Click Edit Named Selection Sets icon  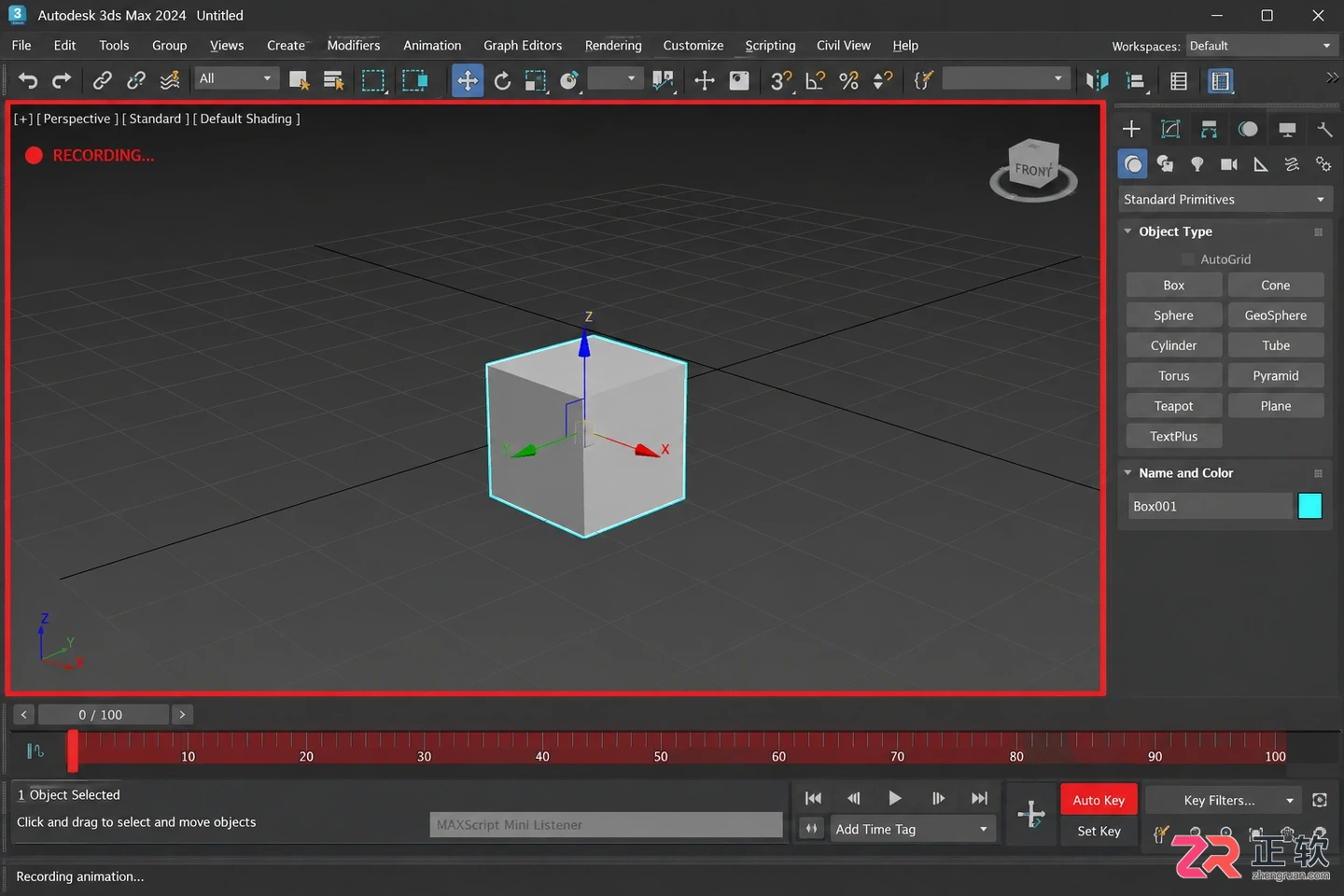(923, 81)
